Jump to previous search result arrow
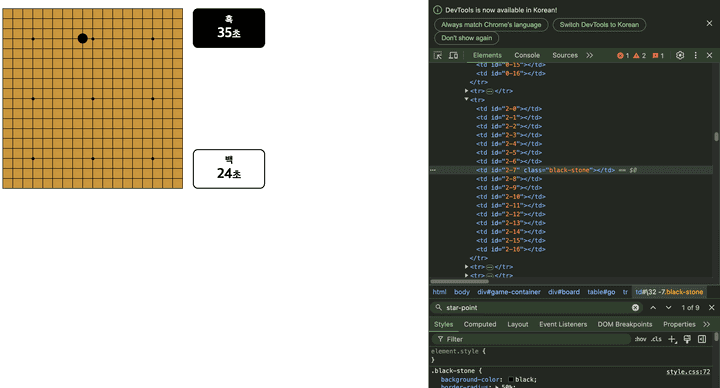720x388 pixels. click(x=653, y=308)
